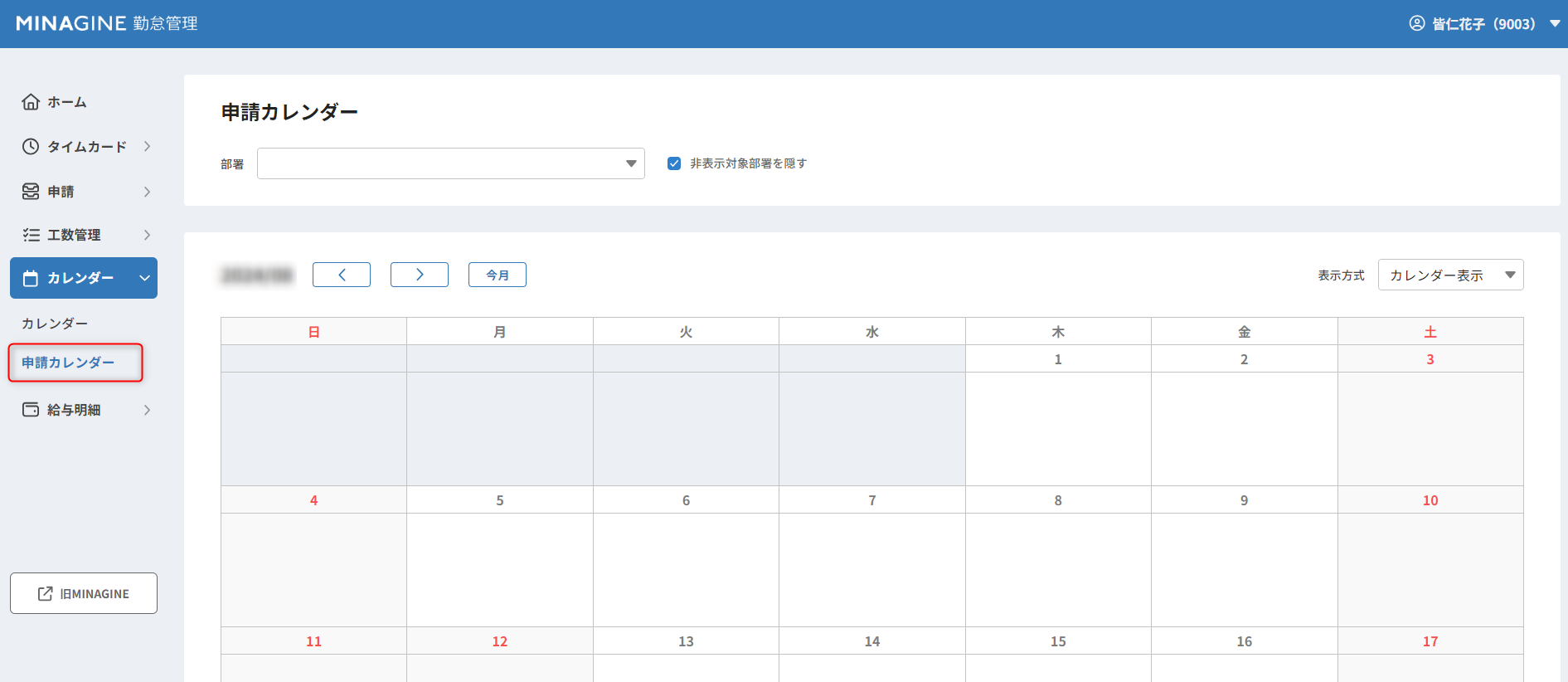Select day 14 in calendar
Image resolution: width=1568 pixels, height=682 pixels.
pyautogui.click(x=872, y=641)
